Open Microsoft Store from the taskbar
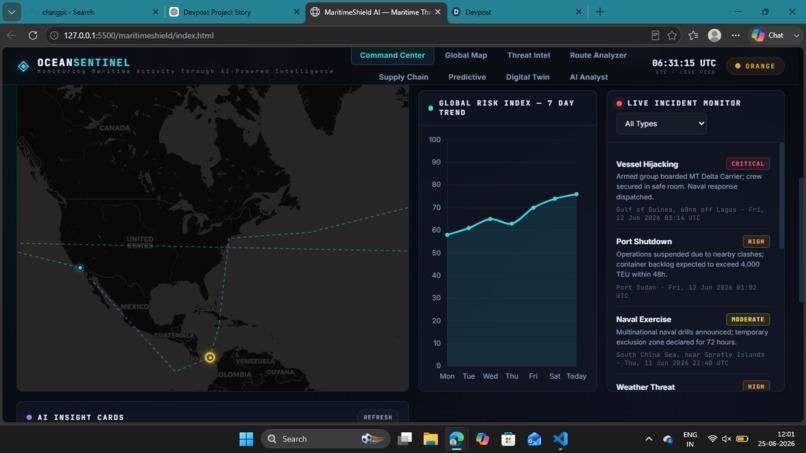 508,439
